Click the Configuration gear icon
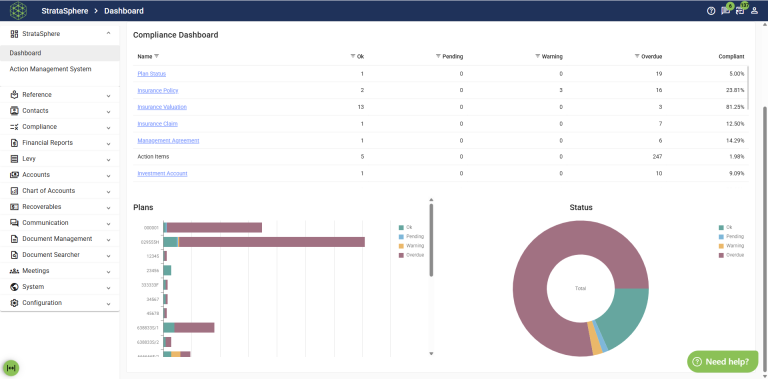 (14, 303)
